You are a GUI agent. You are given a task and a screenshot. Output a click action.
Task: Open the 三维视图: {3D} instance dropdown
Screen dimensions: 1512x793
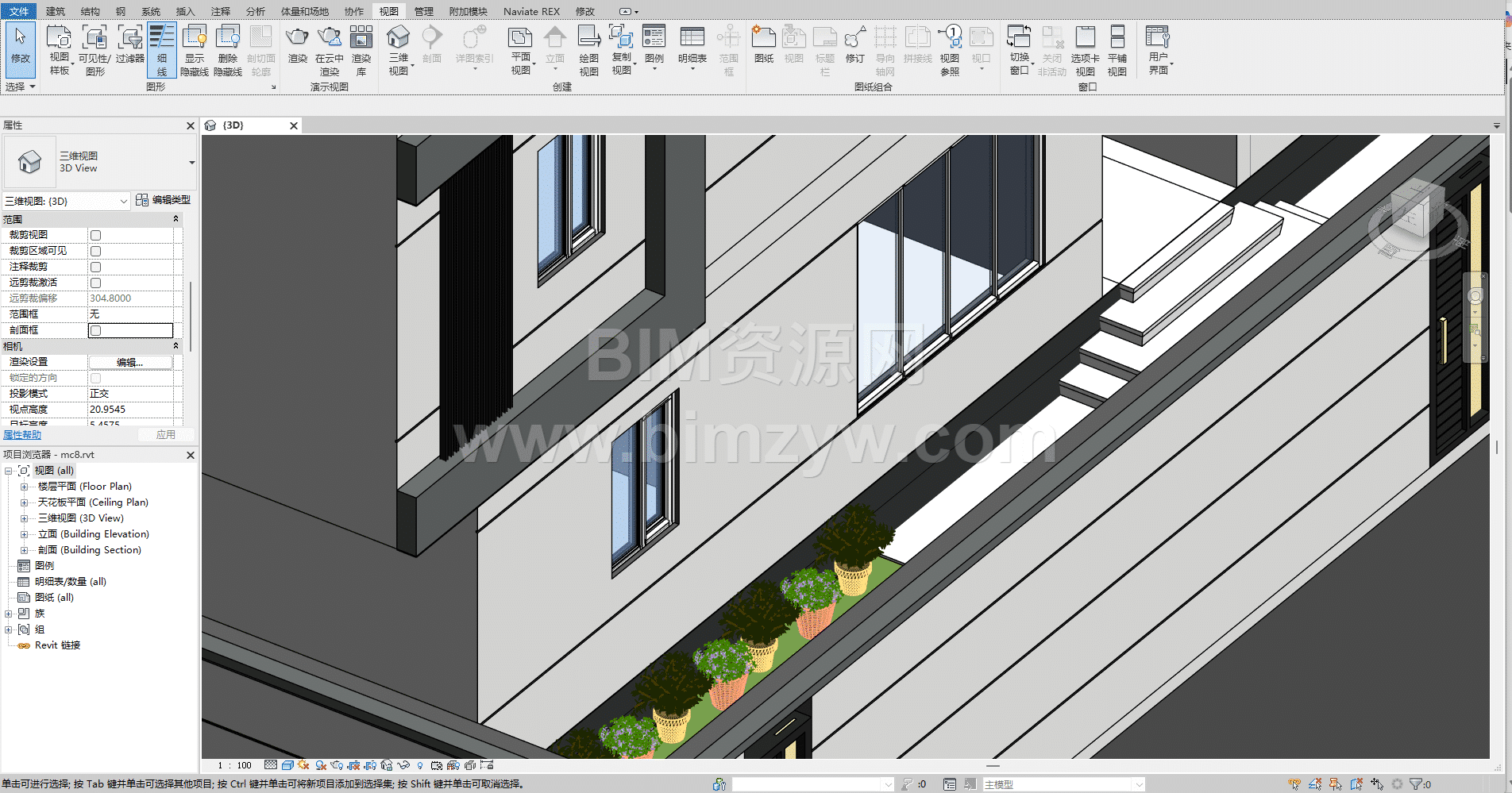tap(66, 201)
